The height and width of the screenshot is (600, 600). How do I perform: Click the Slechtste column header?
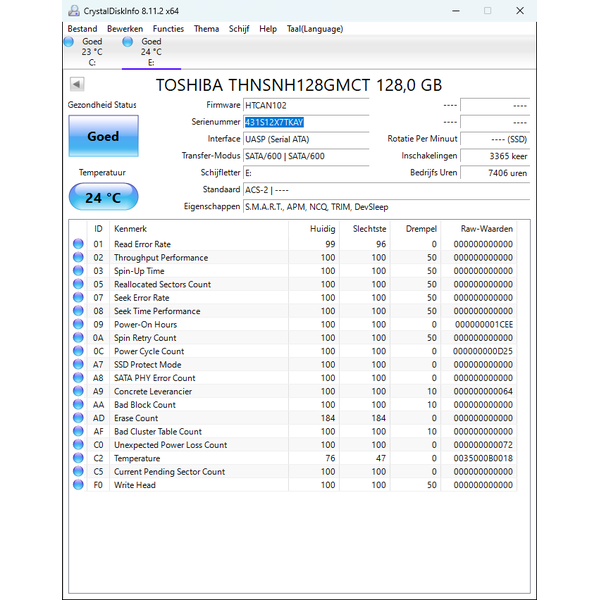pyautogui.click(x=365, y=229)
